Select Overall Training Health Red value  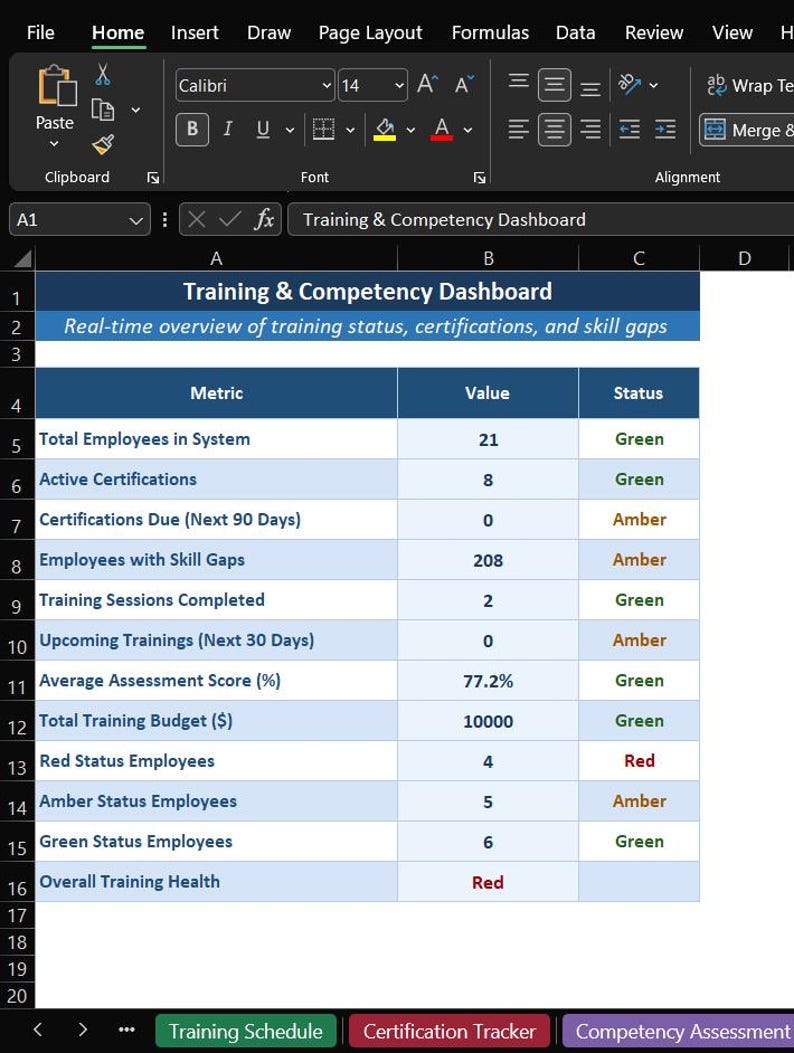click(x=488, y=882)
